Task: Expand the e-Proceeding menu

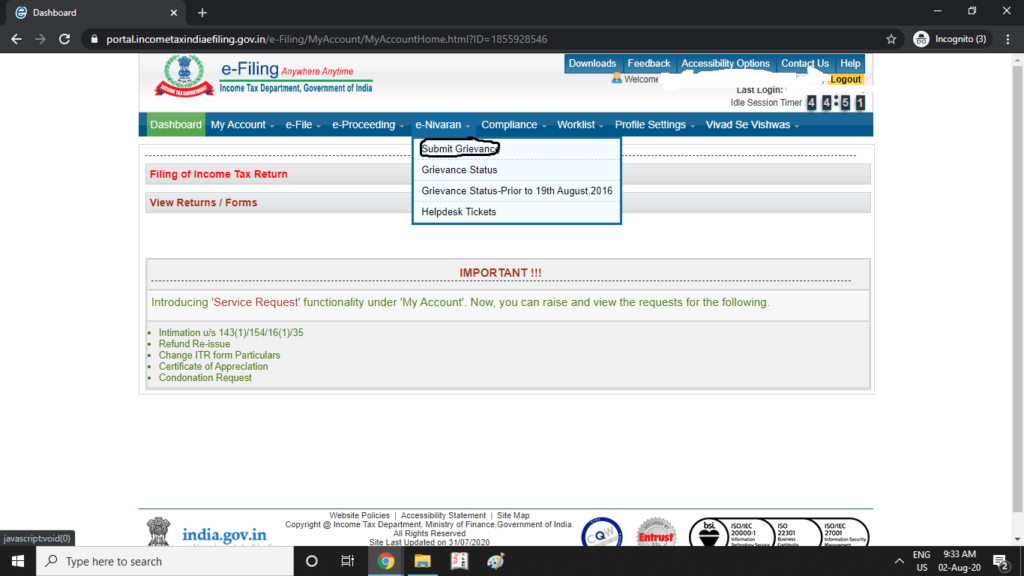Action: tap(368, 125)
